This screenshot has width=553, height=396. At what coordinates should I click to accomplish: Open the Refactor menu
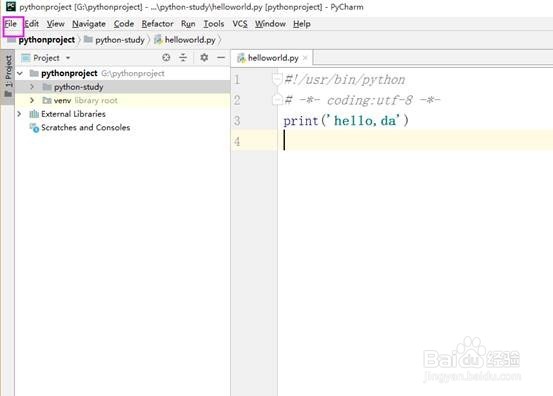click(157, 24)
